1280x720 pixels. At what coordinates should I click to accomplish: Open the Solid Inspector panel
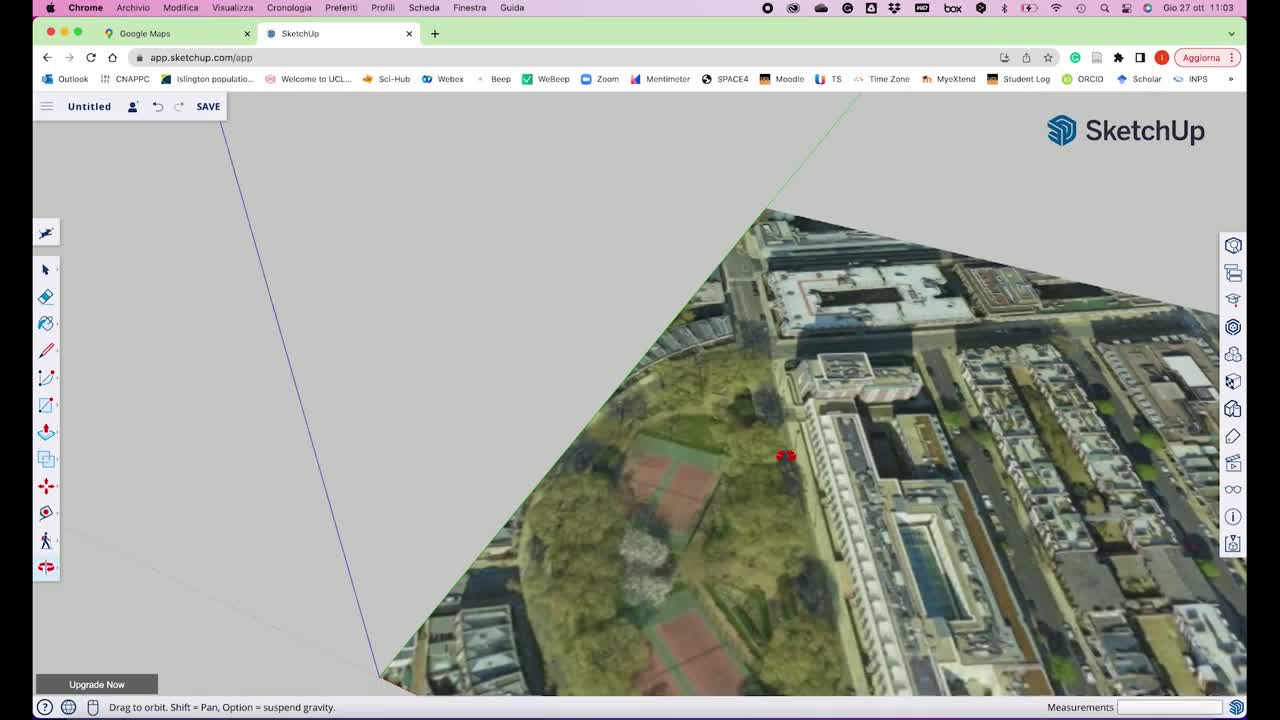[1233, 544]
